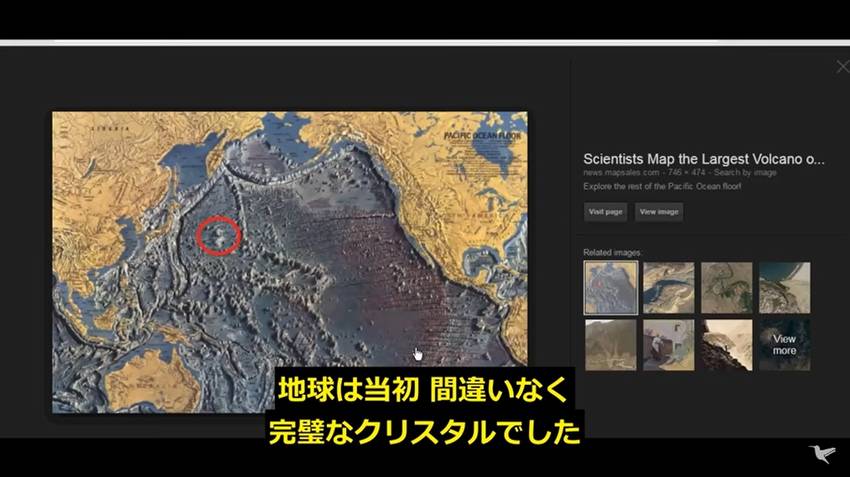Click the 'Related images:' label
Viewport: 850px width, 477px height.
[613, 253]
